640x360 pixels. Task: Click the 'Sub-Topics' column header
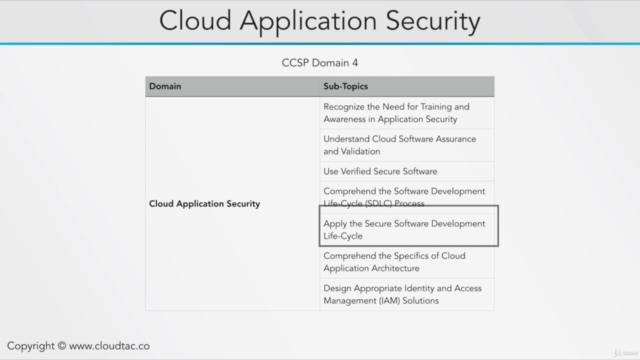(x=407, y=86)
